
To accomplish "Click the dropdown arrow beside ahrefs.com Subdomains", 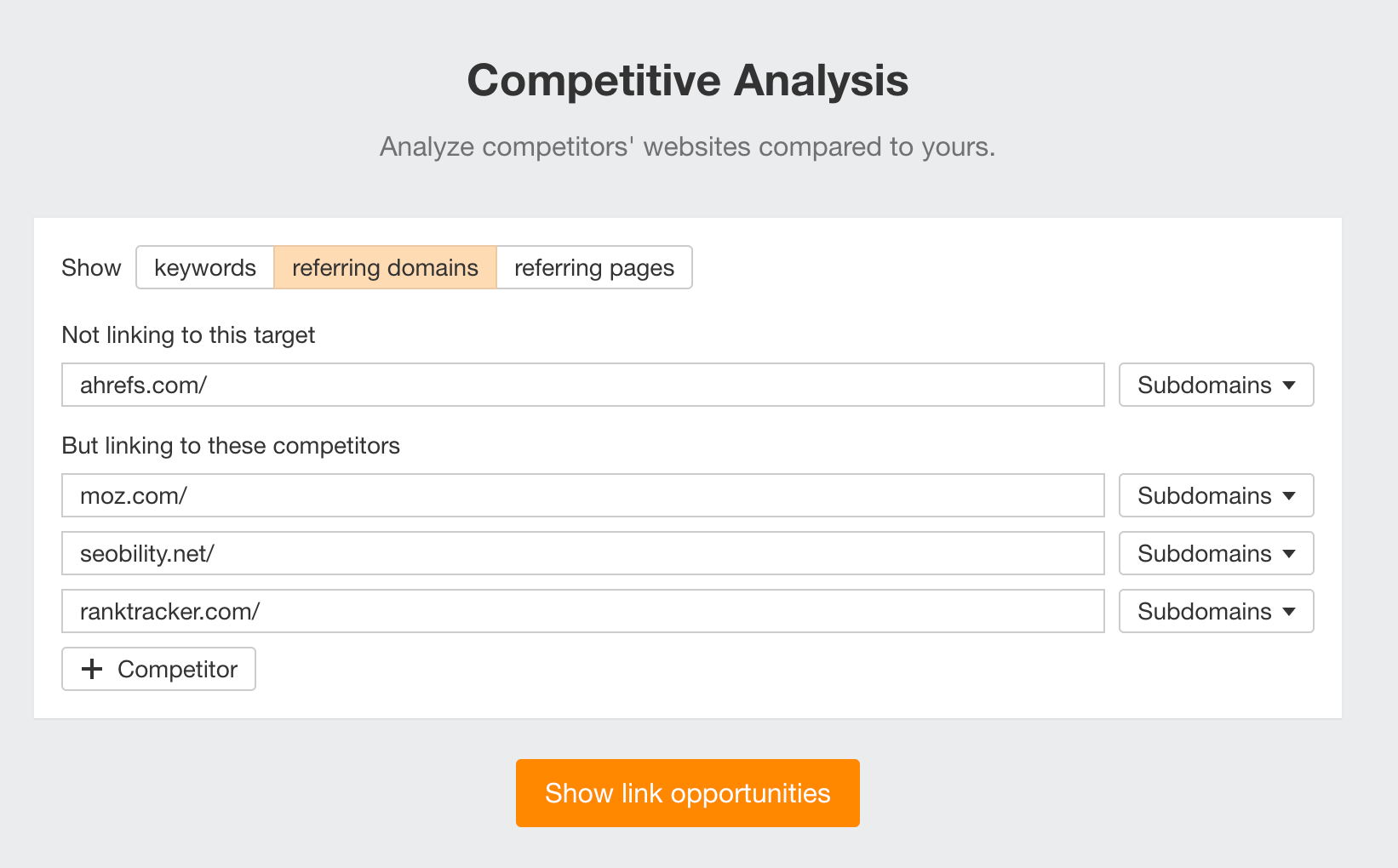I will (1289, 385).
